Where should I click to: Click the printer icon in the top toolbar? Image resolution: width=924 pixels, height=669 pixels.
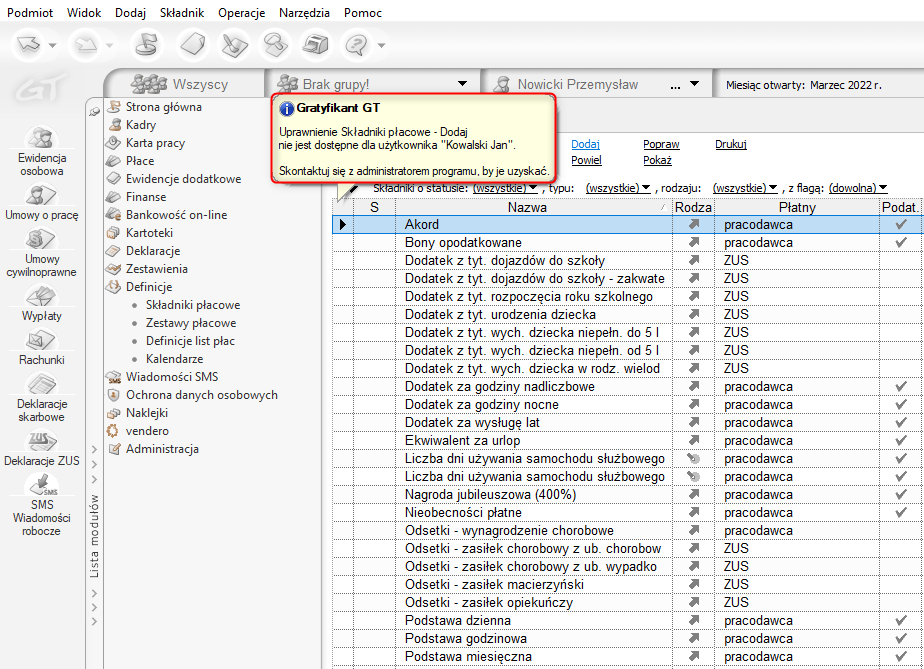tap(316, 45)
